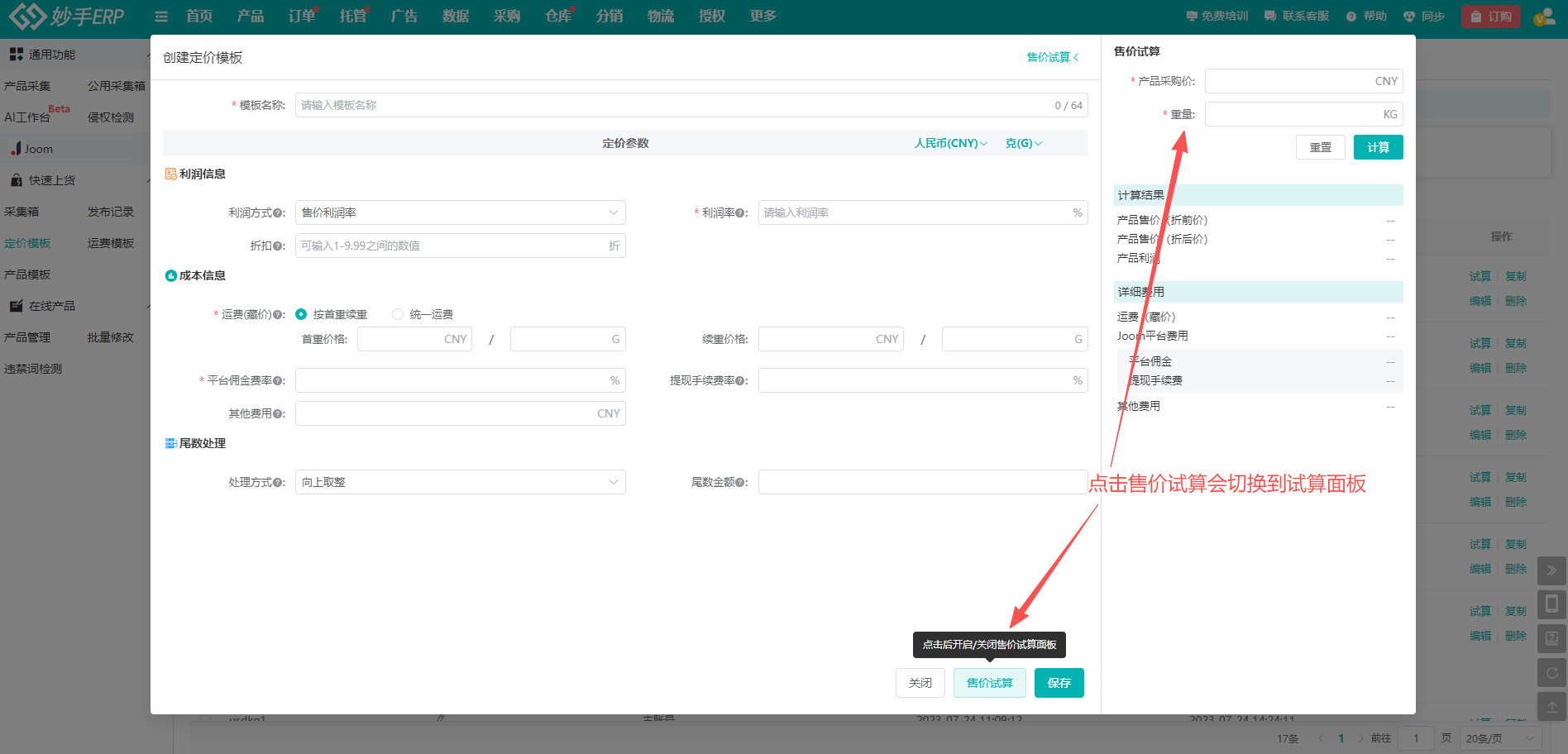Image resolution: width=1568 pixels, height=754 pixels.
Task: Open the 利润方式 dropdown
Action: pyautogui.click(x=460, y=212)
